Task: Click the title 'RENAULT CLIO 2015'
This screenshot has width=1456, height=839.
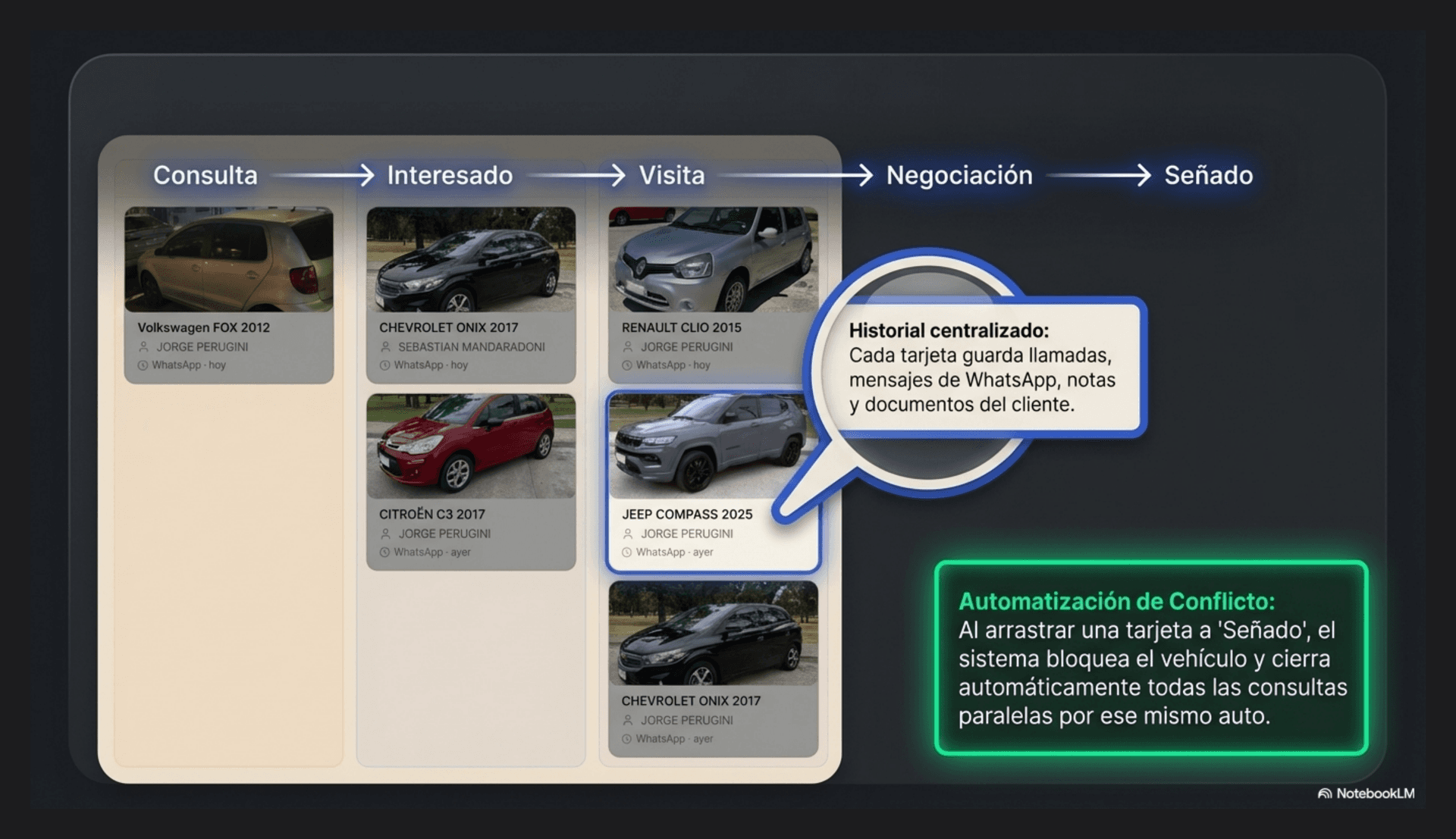Action: [682, 327]
